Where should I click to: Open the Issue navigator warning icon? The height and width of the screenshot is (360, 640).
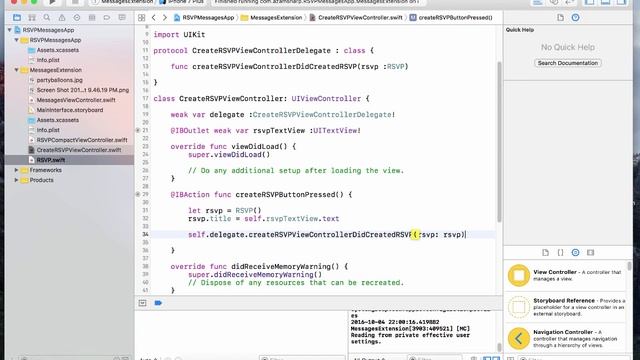(x=62, y=18)
